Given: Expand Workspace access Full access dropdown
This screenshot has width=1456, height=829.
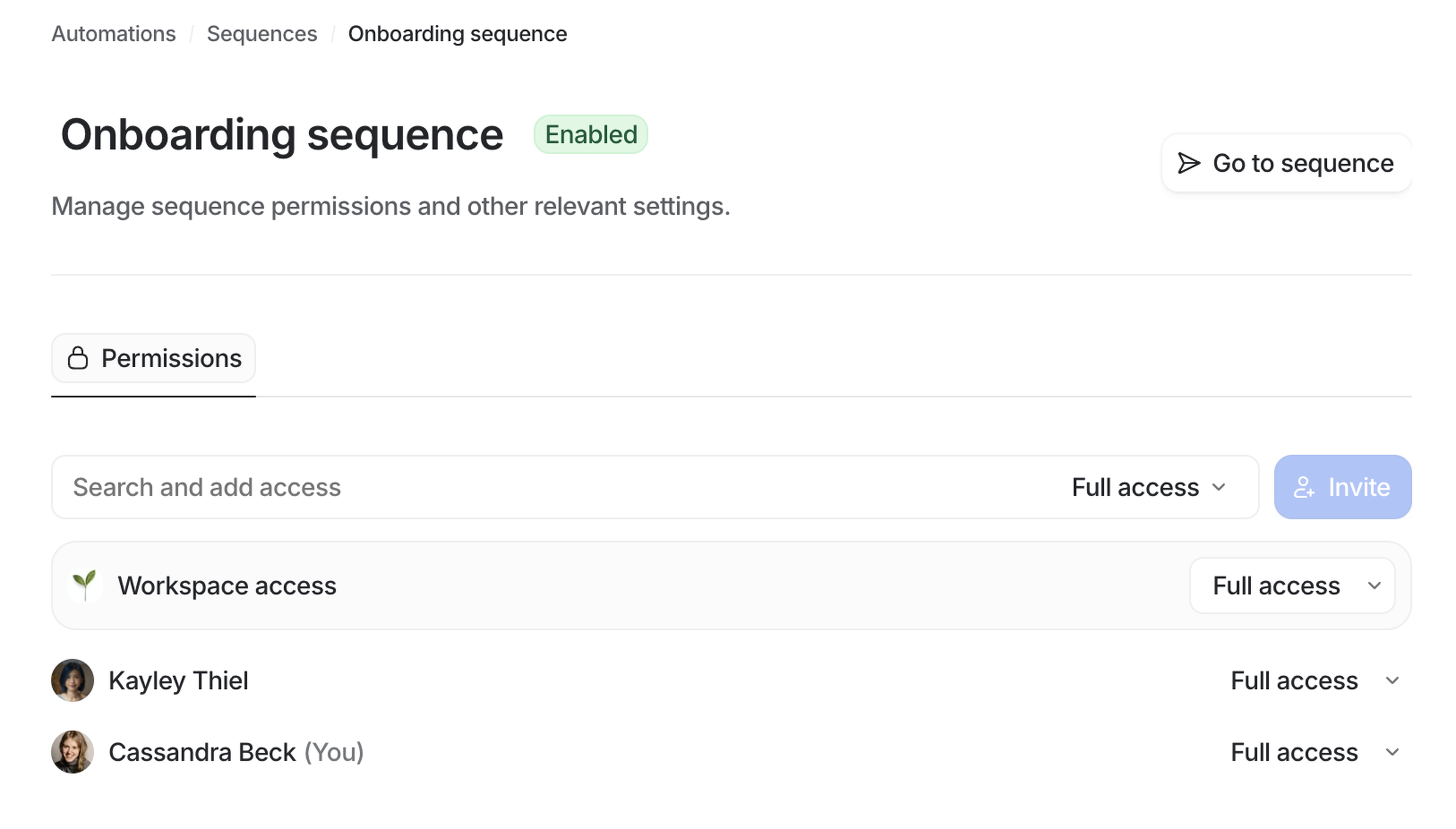Looking at the screenshot, I should pos(1292,585).
